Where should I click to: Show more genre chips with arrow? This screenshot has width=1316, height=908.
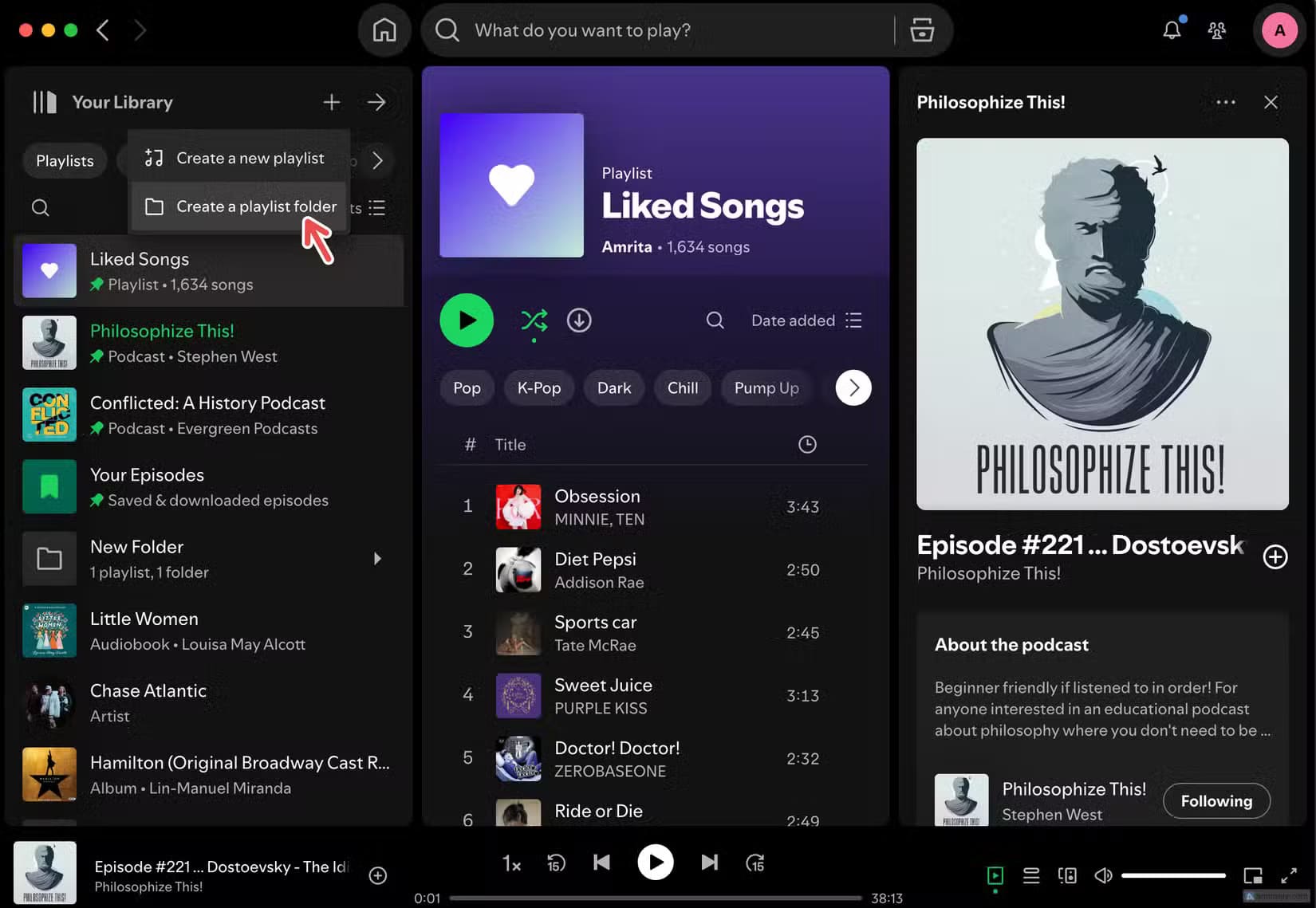click(x=853, y=388)
